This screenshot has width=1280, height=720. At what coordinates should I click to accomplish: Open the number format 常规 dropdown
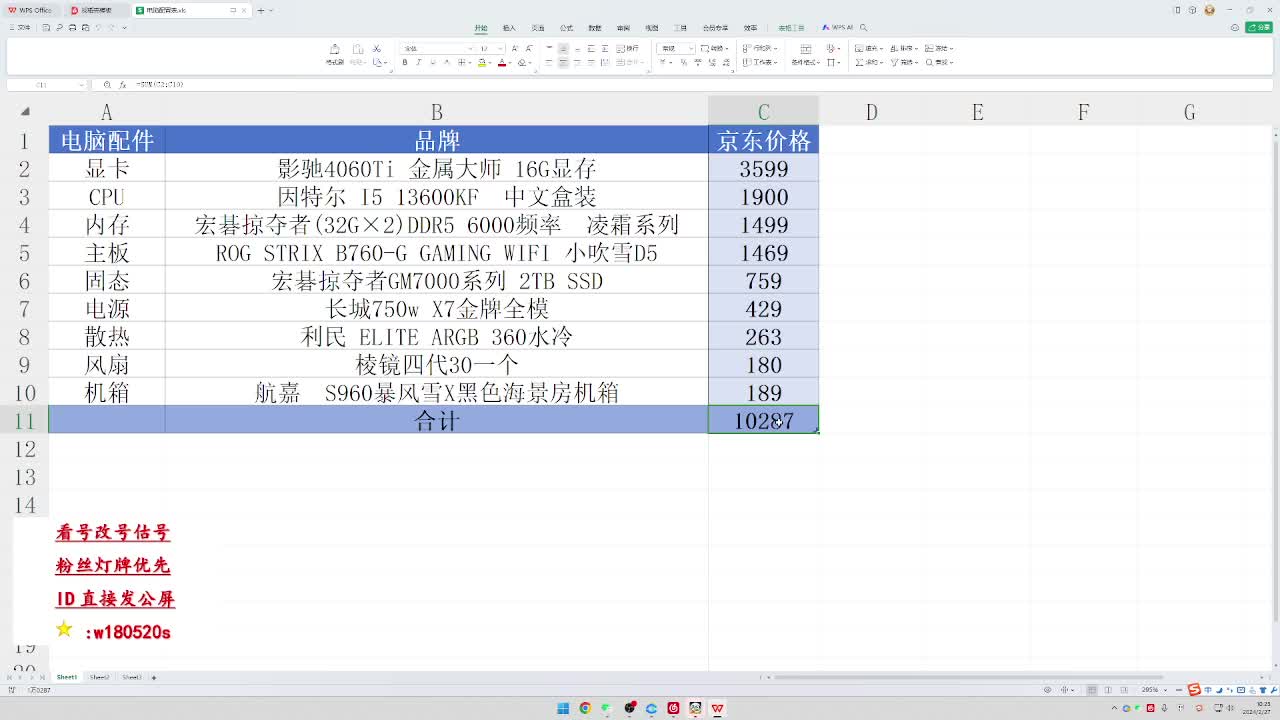[x=675, y=49]
